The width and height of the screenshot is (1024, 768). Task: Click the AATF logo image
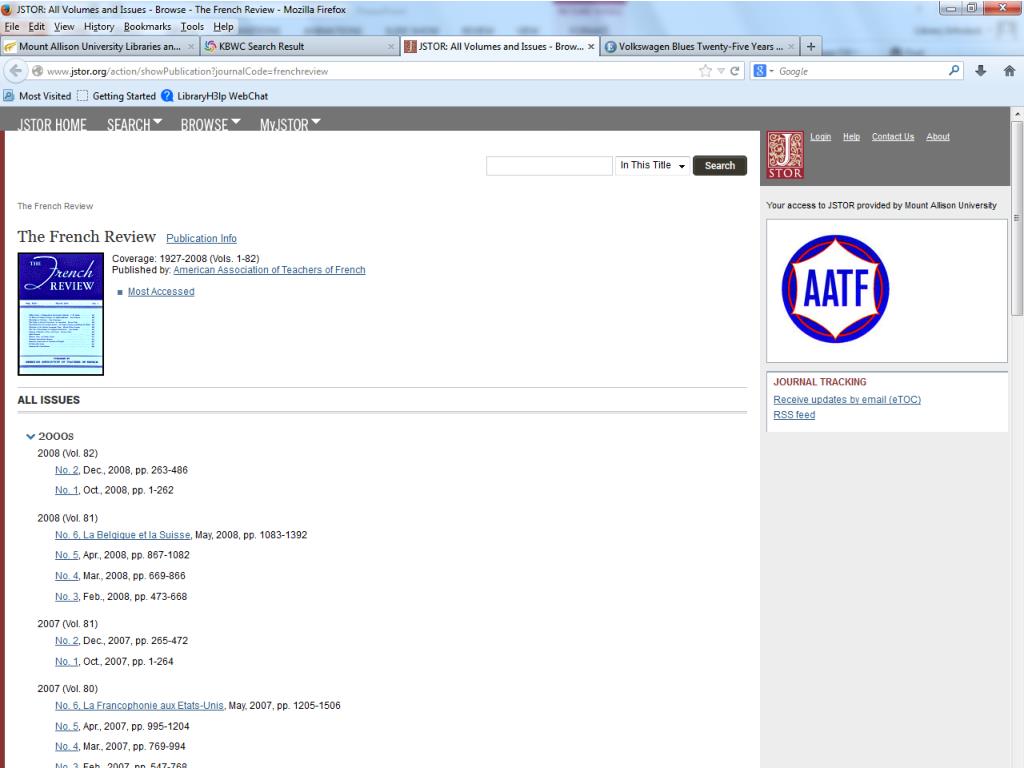pyautogui.click(x=835, y=289)
